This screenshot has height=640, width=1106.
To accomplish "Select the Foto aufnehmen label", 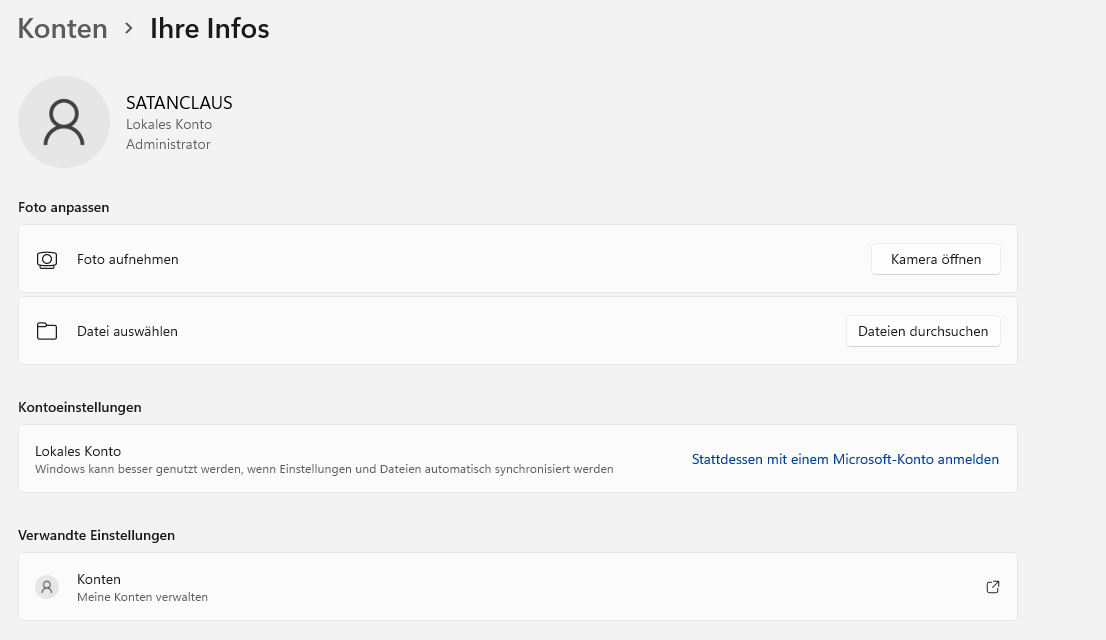I will pyautogui.click(x=128, y=259).
